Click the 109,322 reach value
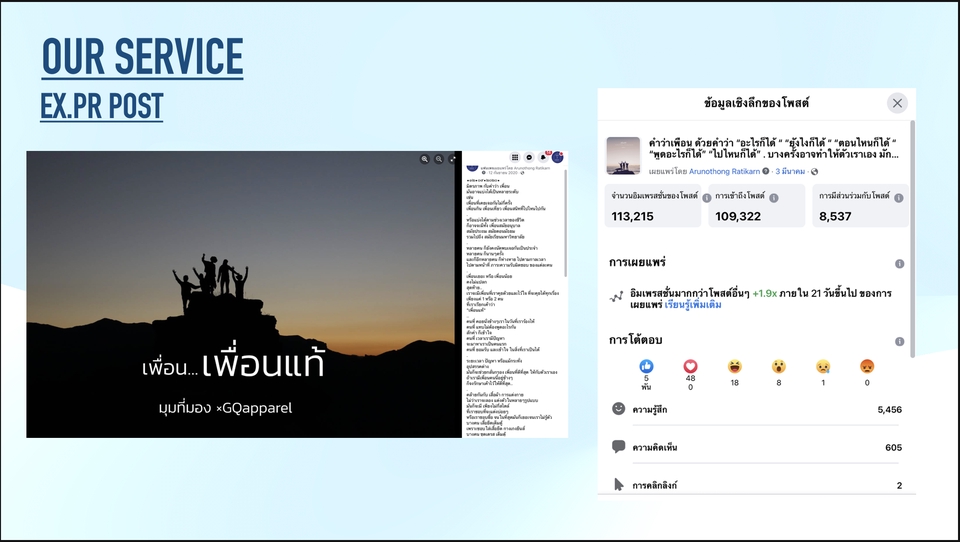Viewport: 960px width, 542px height. pos(738,216)
